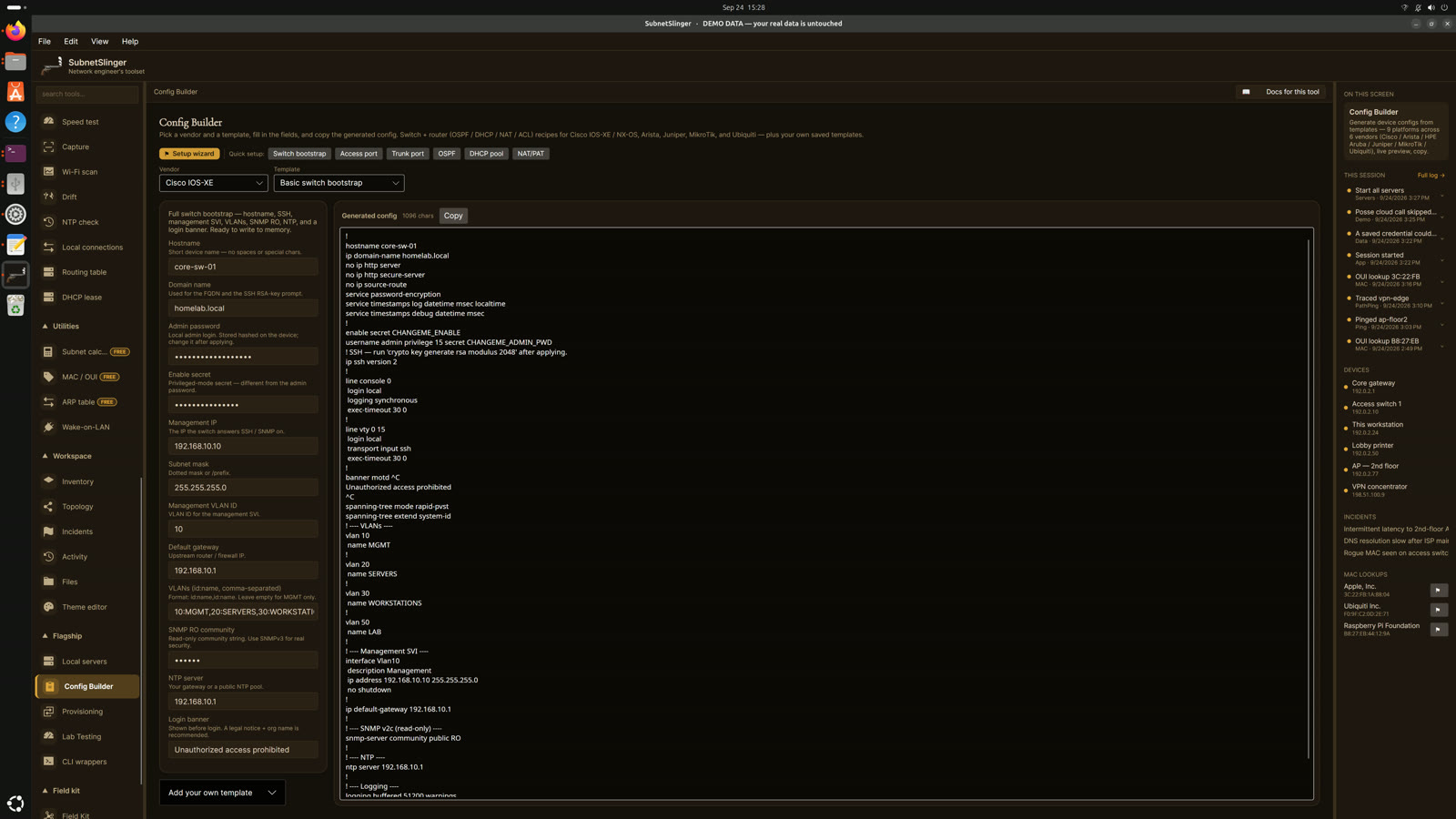This screenshot has width=1456, height=819.
Task: Apply the OSPF quick setup
Action: click(446, 154)
